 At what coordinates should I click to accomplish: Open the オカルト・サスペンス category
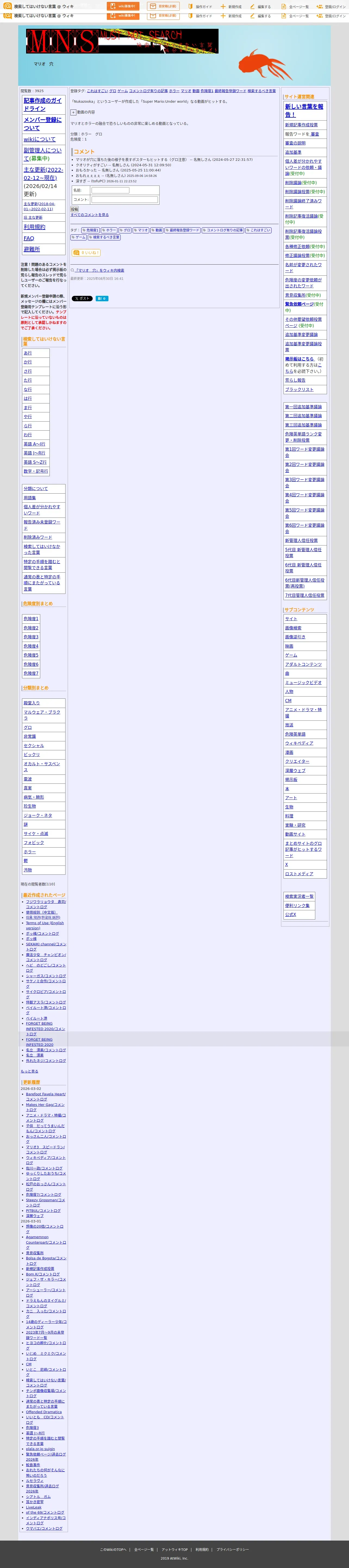click(x=43, y=767)
